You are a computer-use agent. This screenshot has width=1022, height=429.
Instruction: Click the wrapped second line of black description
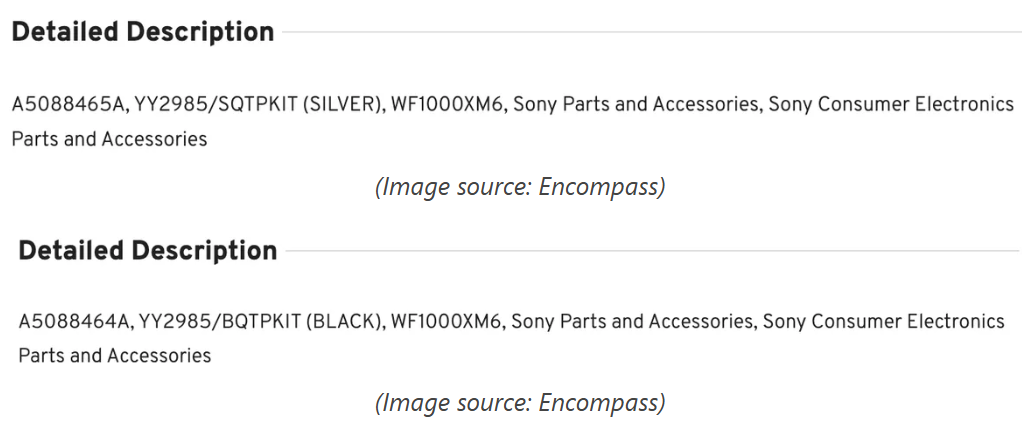point(114,356)
